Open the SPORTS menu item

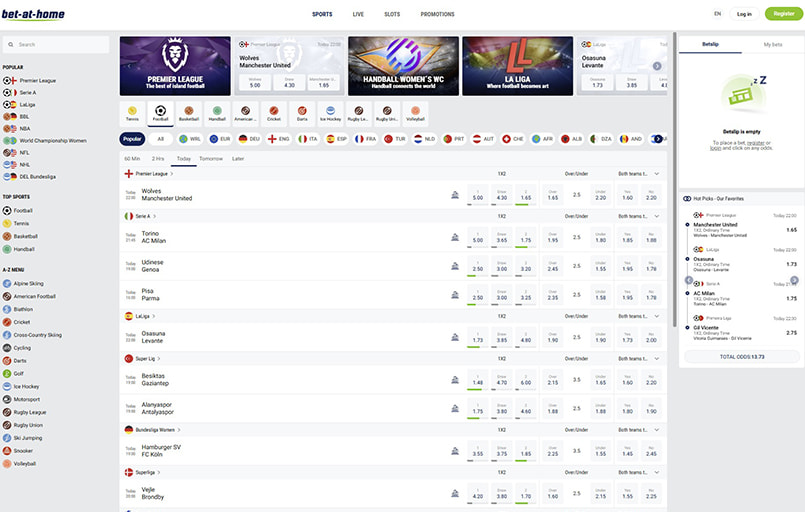[322, 14]
